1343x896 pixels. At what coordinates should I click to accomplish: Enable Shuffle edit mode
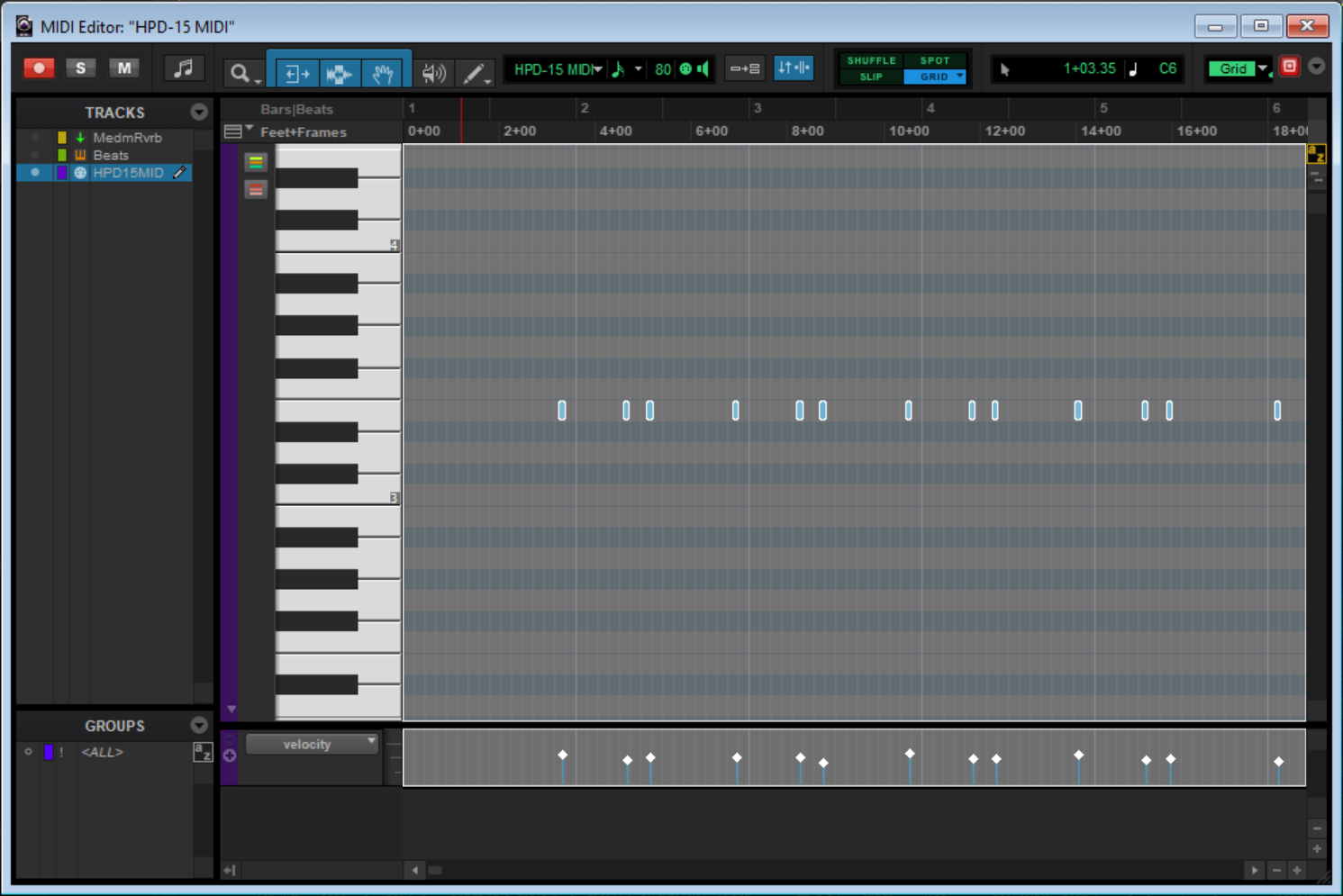(x=871, y=60)
